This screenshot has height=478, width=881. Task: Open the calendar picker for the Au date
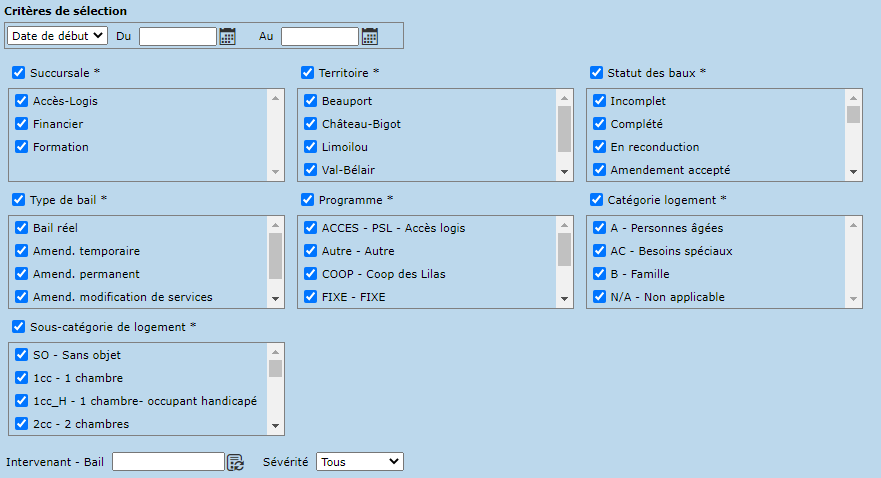point(370,37)
